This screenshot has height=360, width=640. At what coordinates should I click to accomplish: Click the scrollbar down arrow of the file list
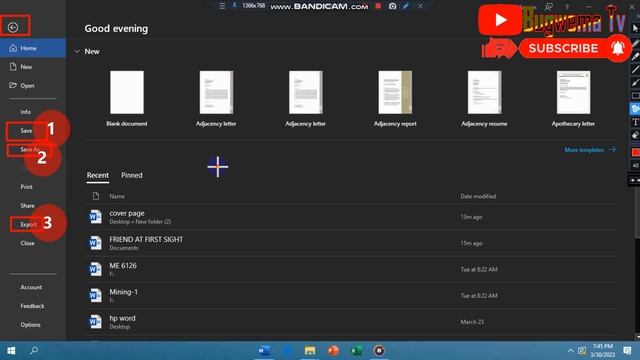tap(638, 338)
